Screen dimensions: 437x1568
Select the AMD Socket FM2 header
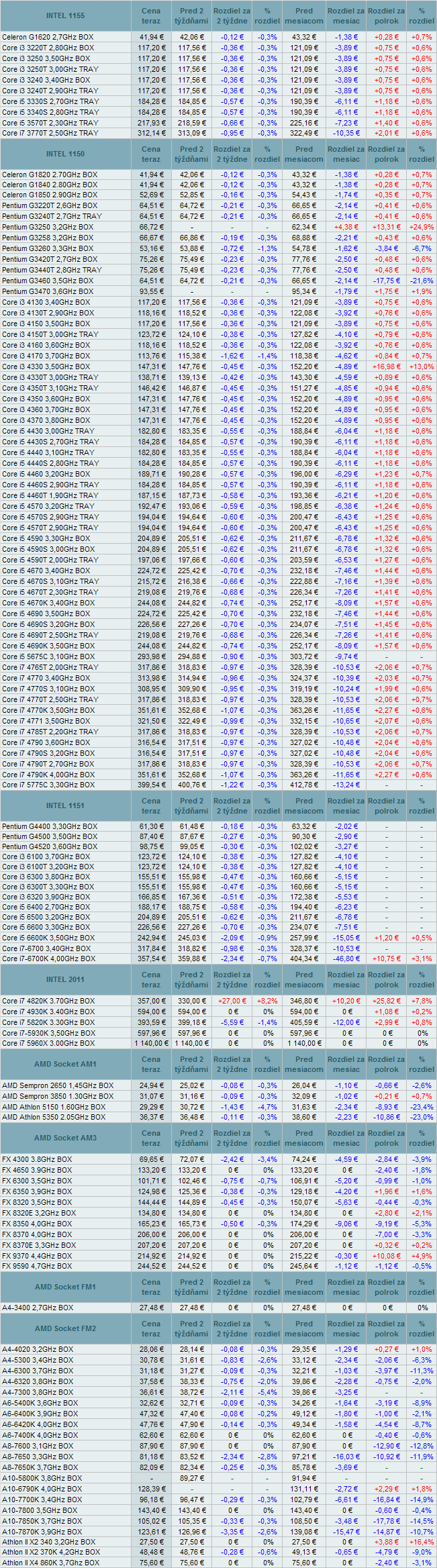click(65, 1328)
